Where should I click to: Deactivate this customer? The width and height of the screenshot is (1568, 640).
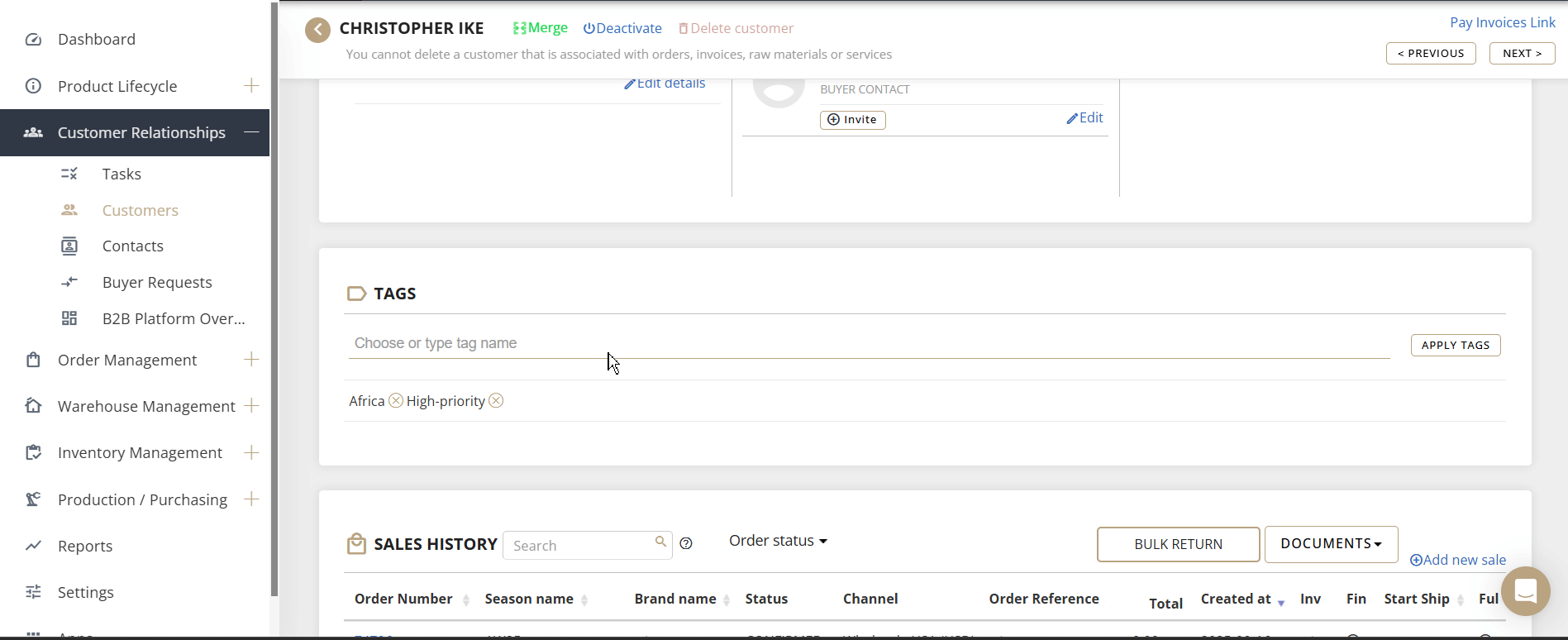[x=622, y=28]
